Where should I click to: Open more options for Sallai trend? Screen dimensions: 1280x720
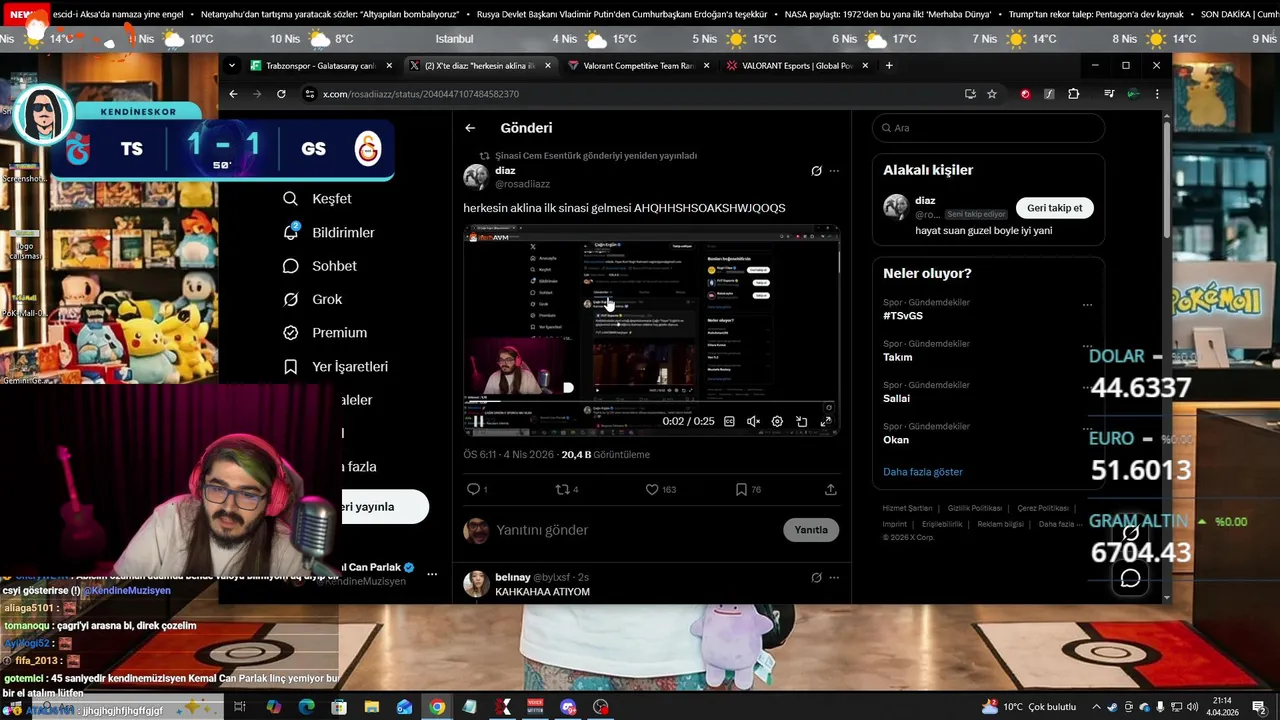[1087, 388]
